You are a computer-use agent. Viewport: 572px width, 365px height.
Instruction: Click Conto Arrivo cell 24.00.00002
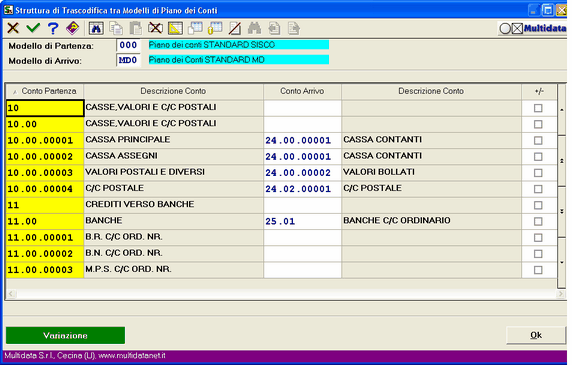pyautogui.click(x=302, y=173)
